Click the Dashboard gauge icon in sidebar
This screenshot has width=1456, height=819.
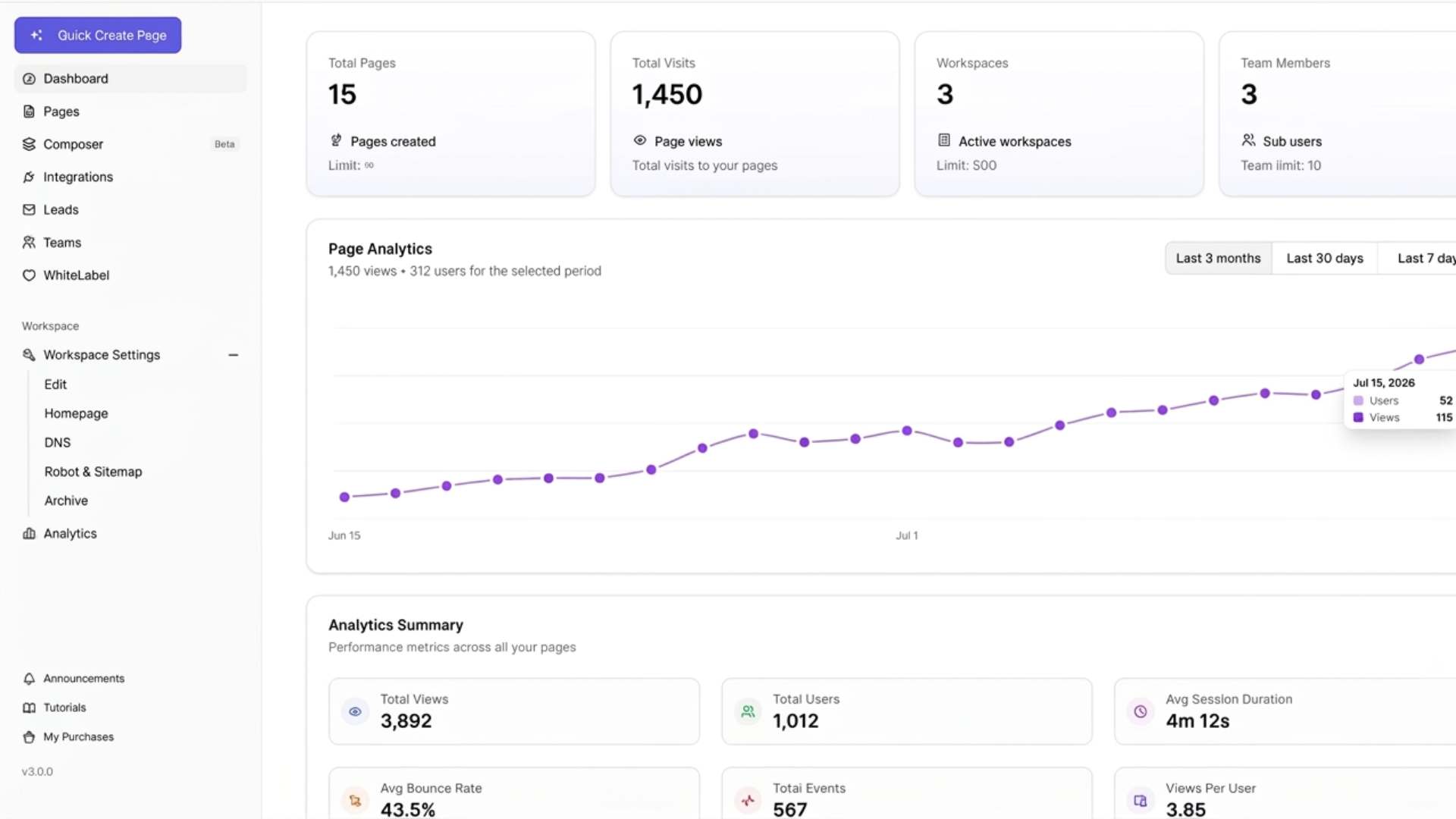[29, 79]
